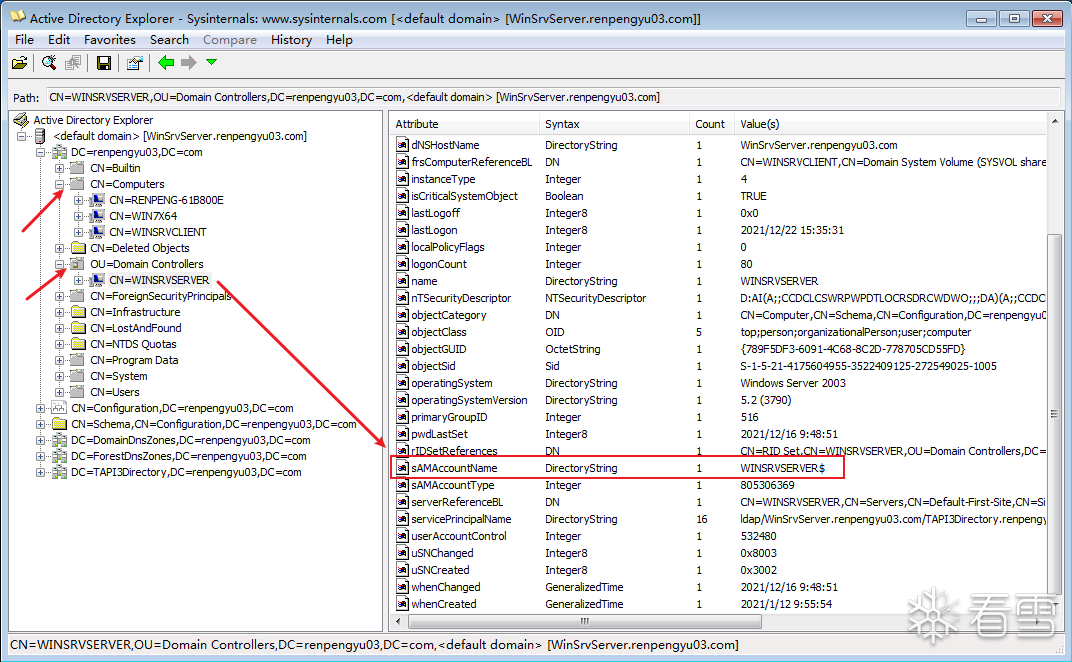Select the pwdLastSet attribute row
The width and height of the screenshot is (1072, 662).
pyautogui.click(x=721, y=434)
